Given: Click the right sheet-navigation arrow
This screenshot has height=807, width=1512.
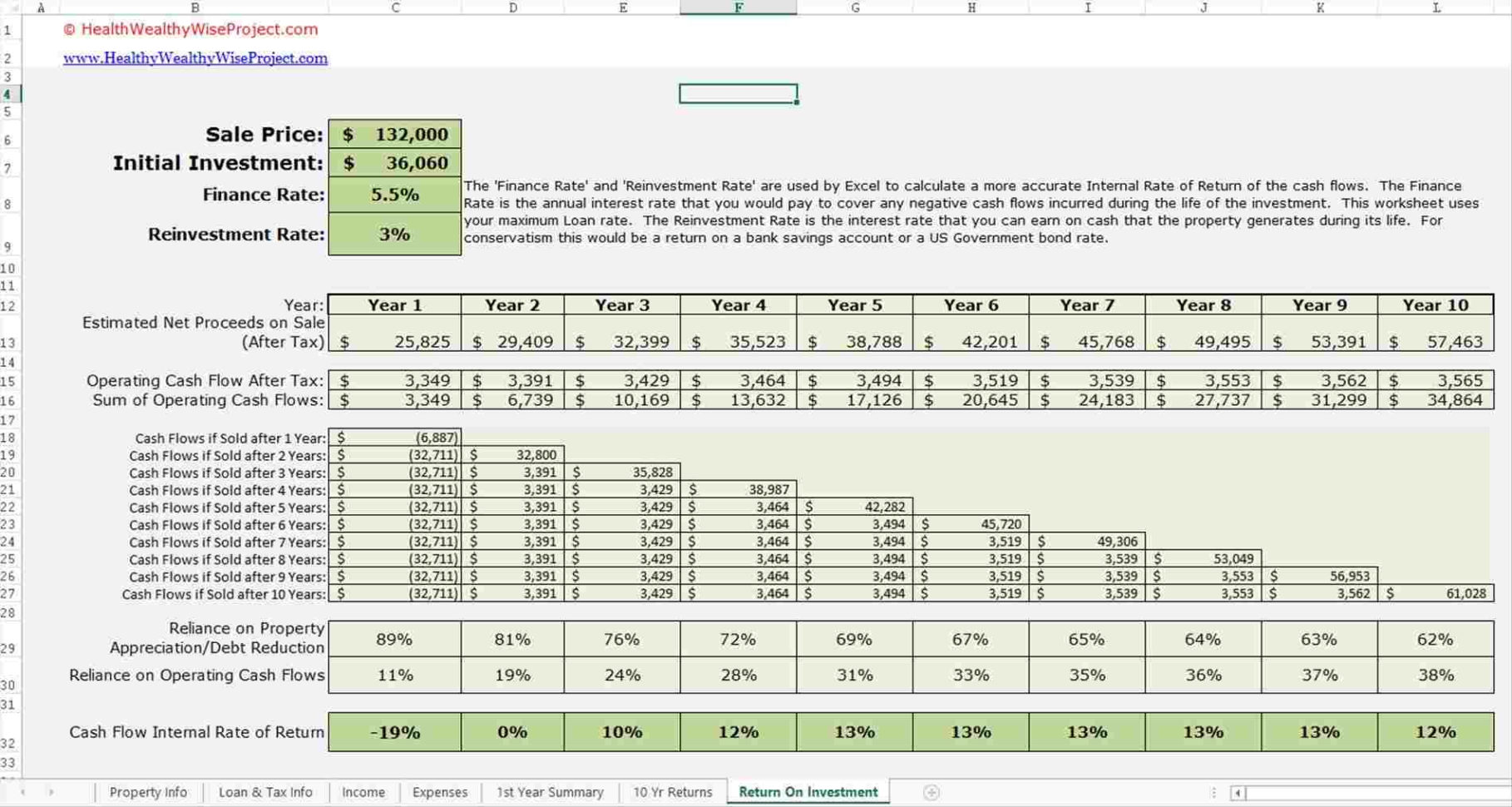Looking at the screenshot, I should (x=52, y=792).
